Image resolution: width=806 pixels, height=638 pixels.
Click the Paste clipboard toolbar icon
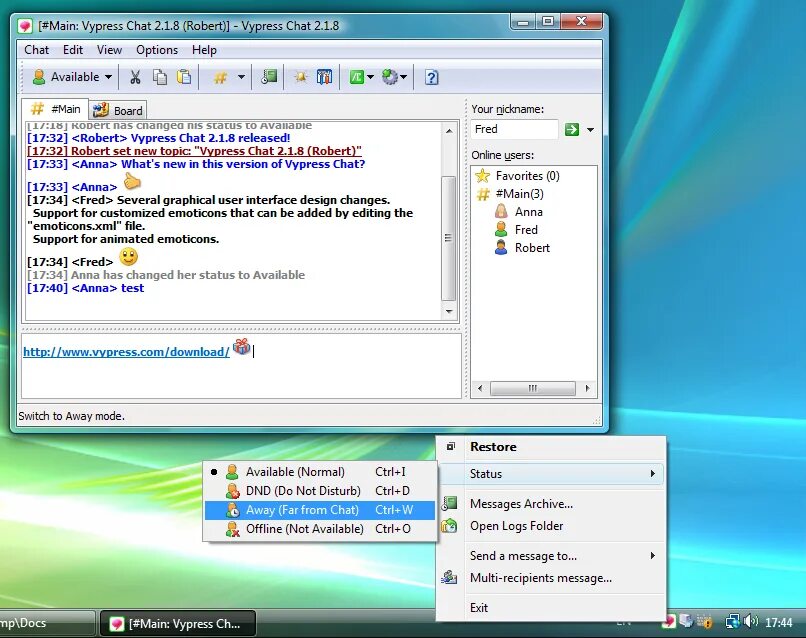coord(184,77)
